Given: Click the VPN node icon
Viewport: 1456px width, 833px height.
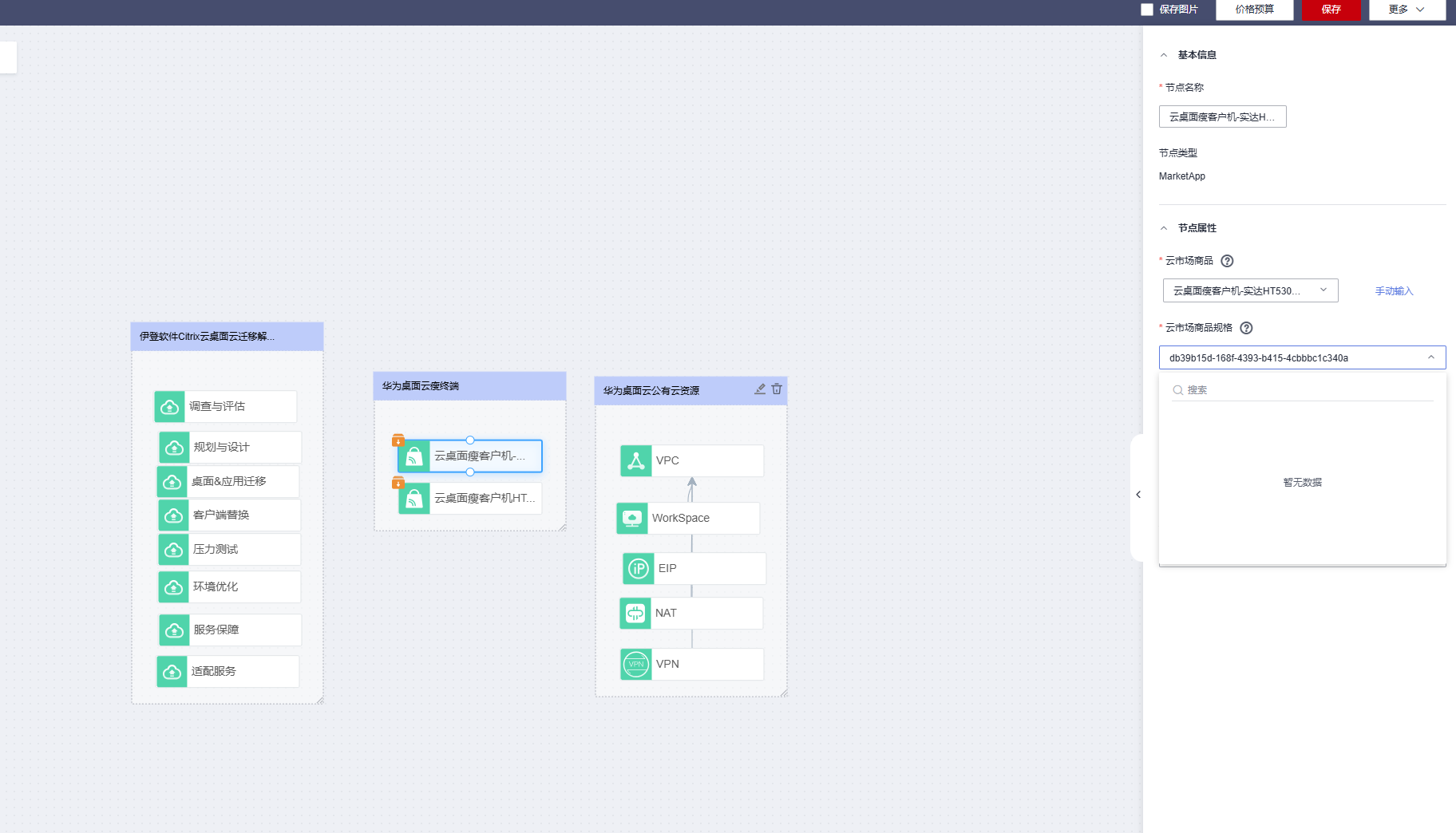Looking at the screenshot, I should (636, 665).
